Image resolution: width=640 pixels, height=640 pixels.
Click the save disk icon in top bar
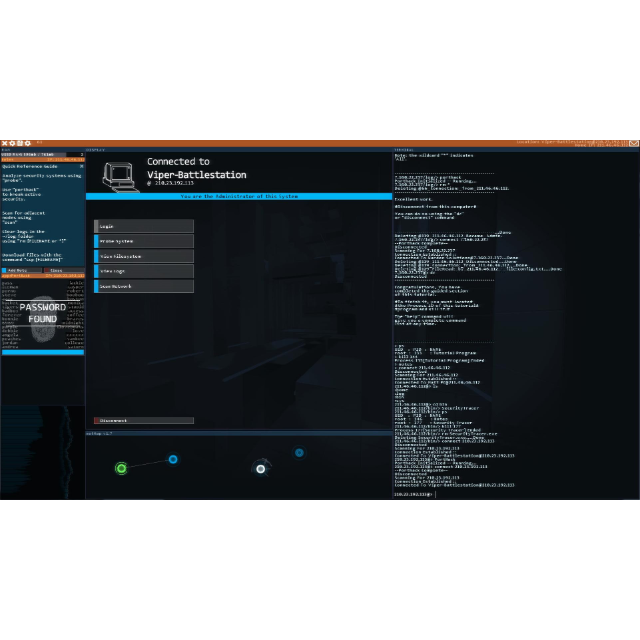pos(18,144)
